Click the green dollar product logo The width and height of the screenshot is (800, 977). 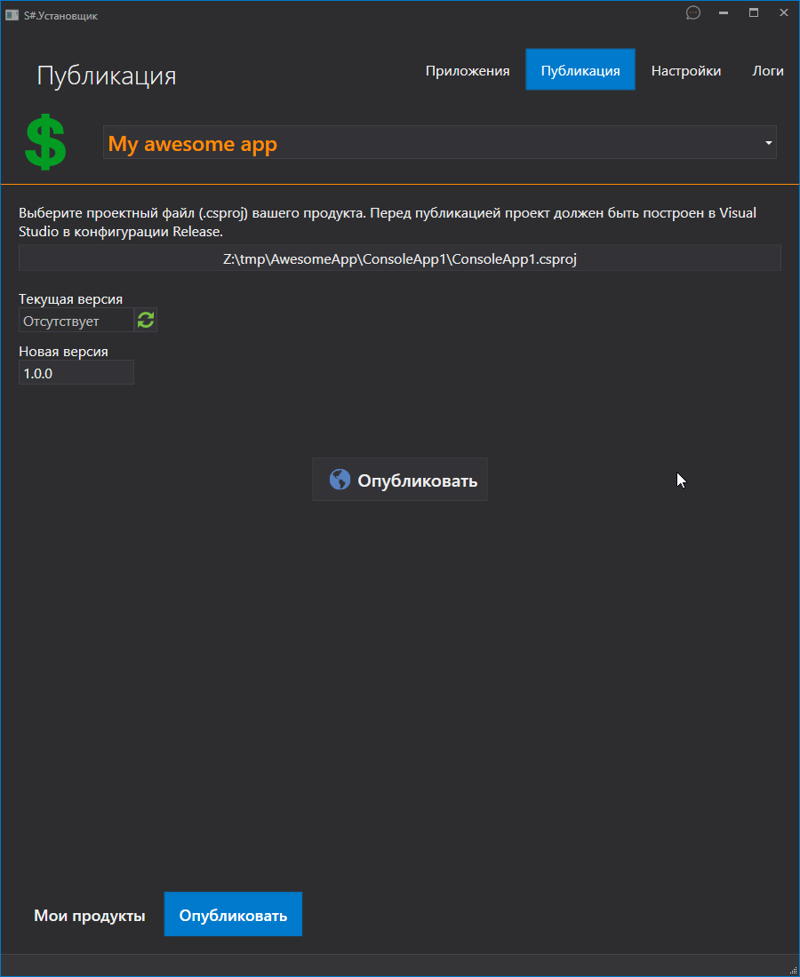coord(46,142)
